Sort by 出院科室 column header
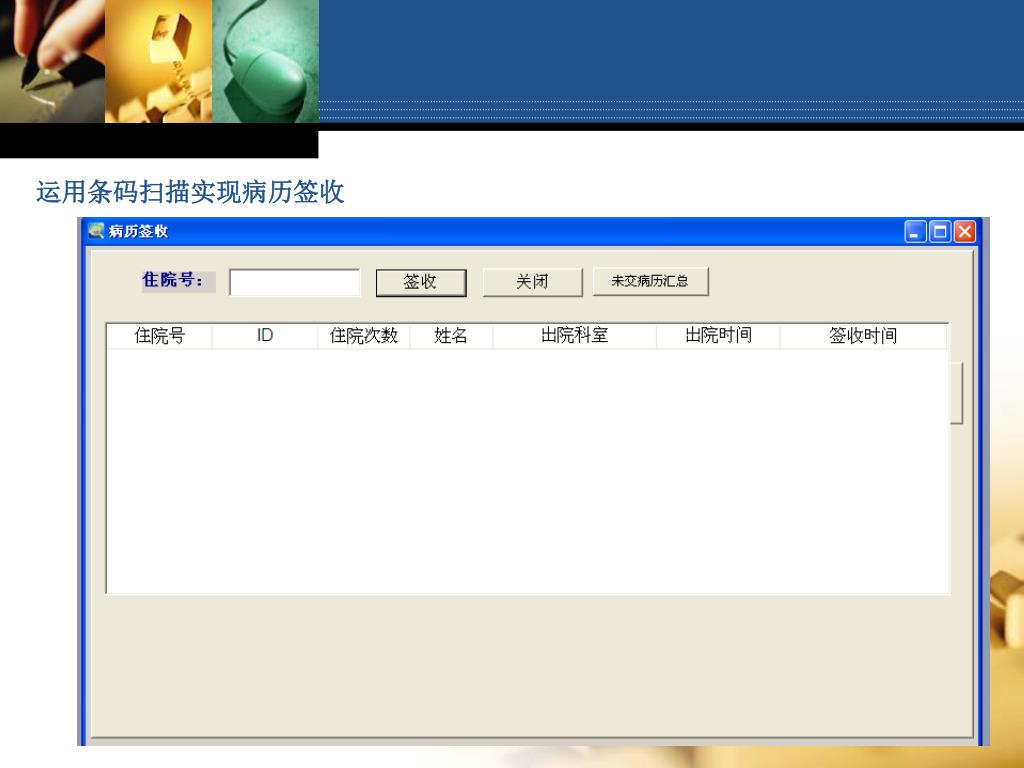The height and width of the screenshot is (768, 1024). (x=575, y=336)
